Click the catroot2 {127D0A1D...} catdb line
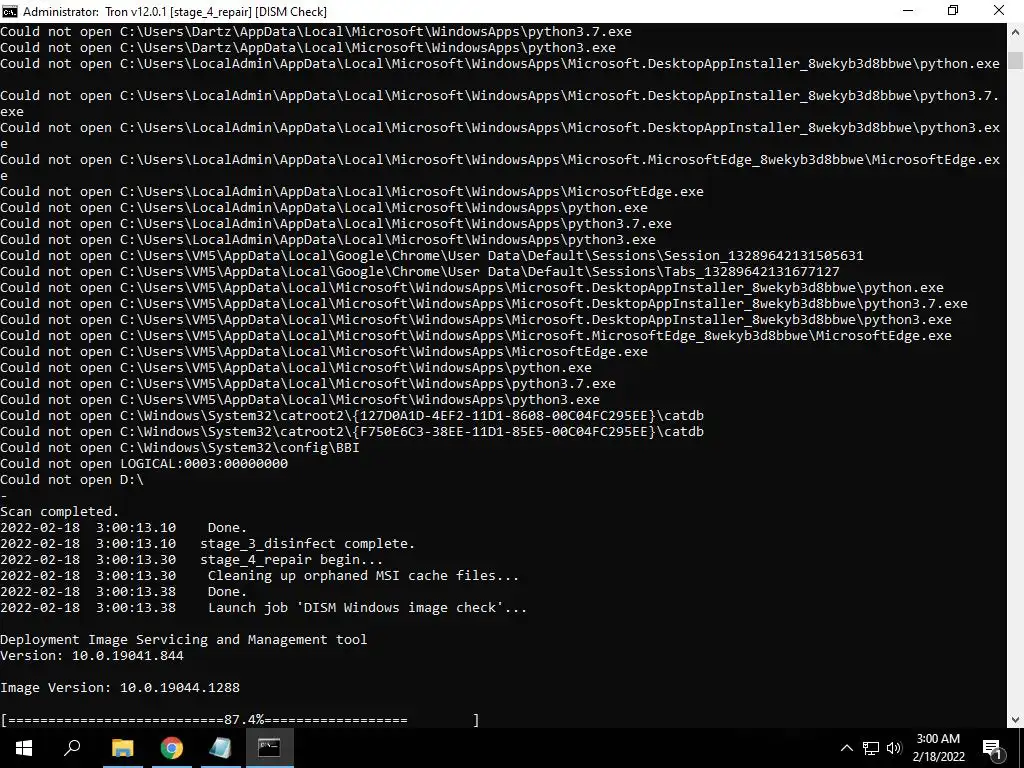 coord(352,415)
